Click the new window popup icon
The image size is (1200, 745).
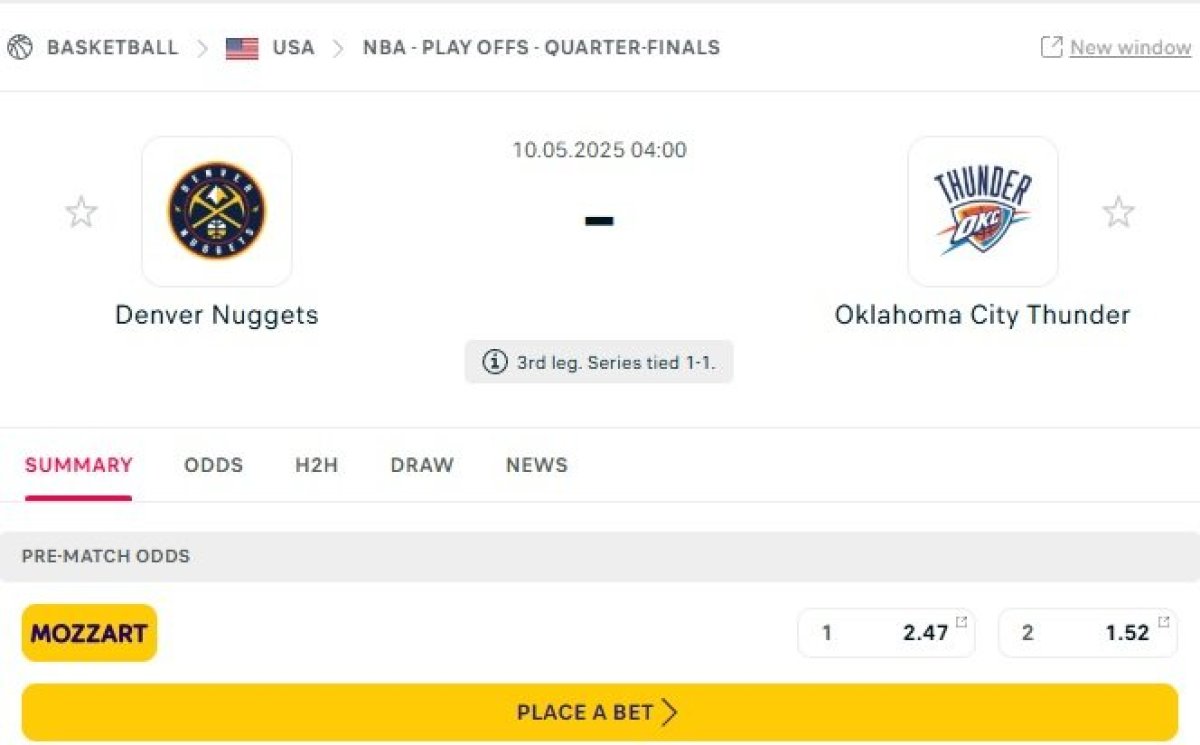[x=1051, y=47]
